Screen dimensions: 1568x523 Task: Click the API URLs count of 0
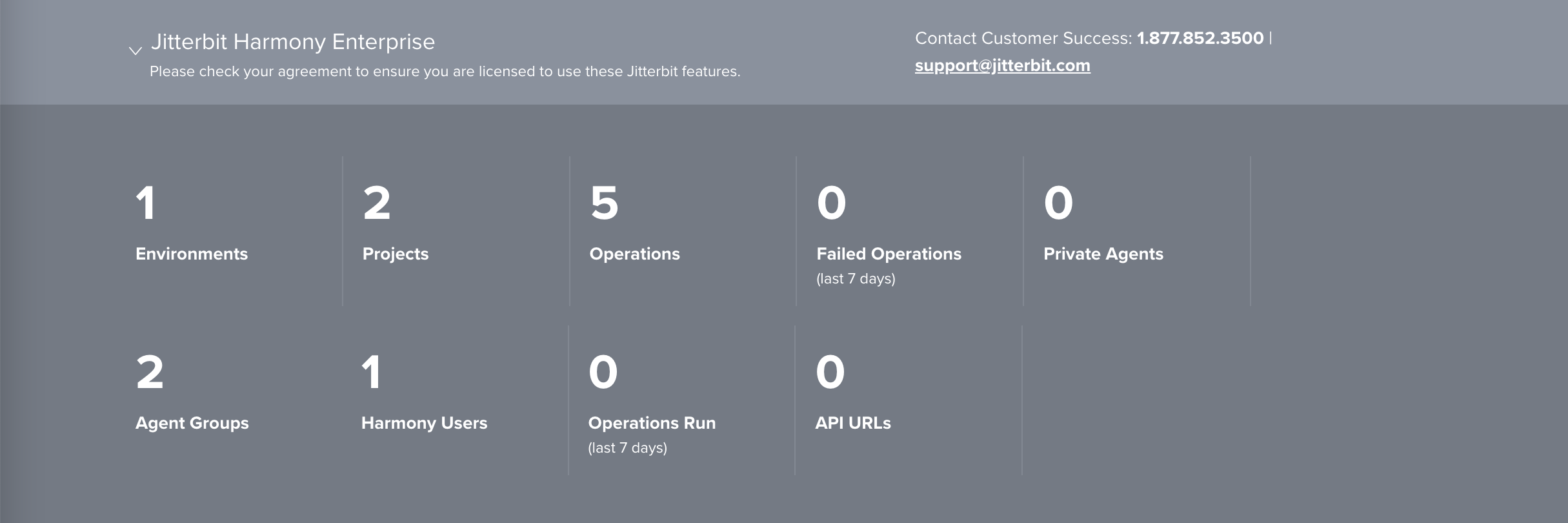(x=830, y=373)
